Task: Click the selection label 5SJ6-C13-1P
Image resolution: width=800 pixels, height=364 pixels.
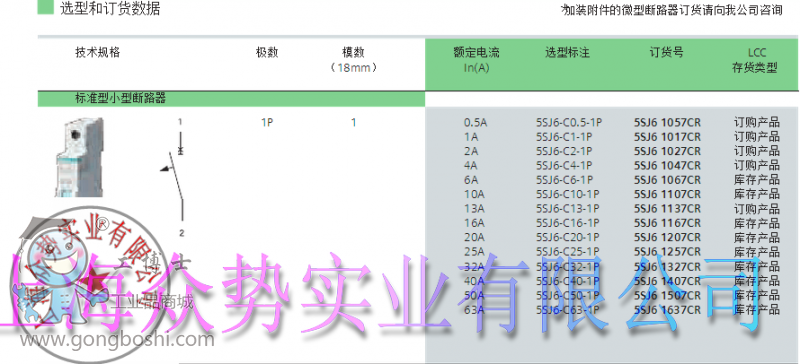Action: (x=567, y=208)
